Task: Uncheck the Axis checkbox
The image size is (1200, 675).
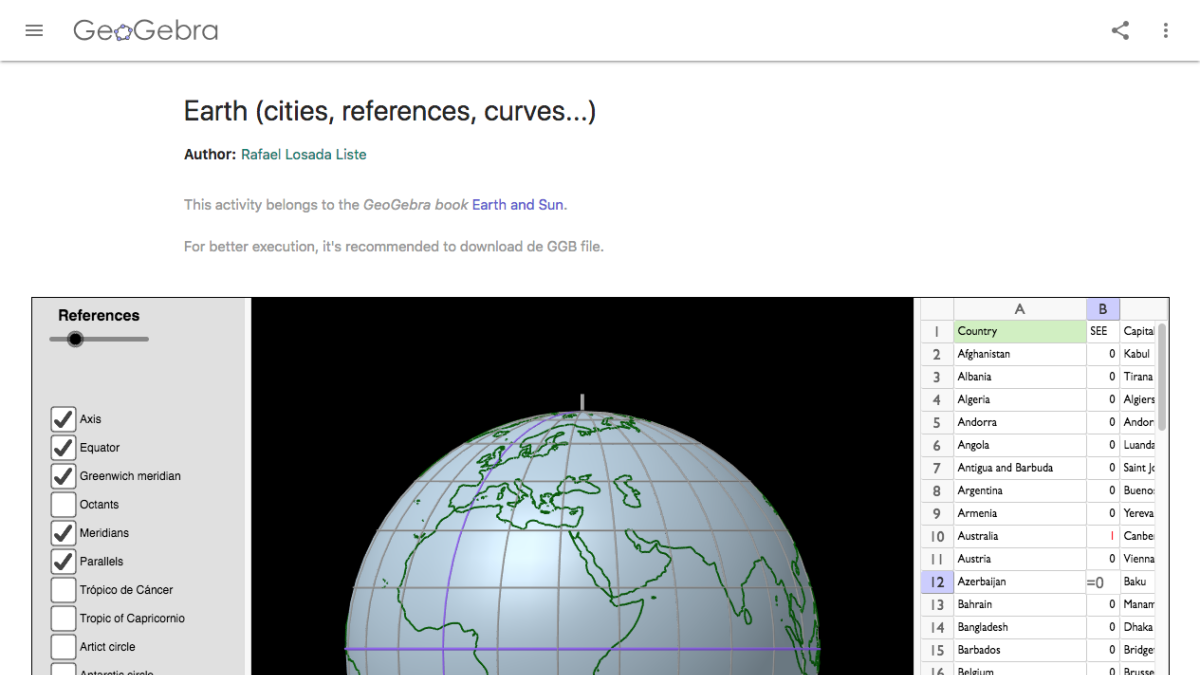Action: [62, 419]
